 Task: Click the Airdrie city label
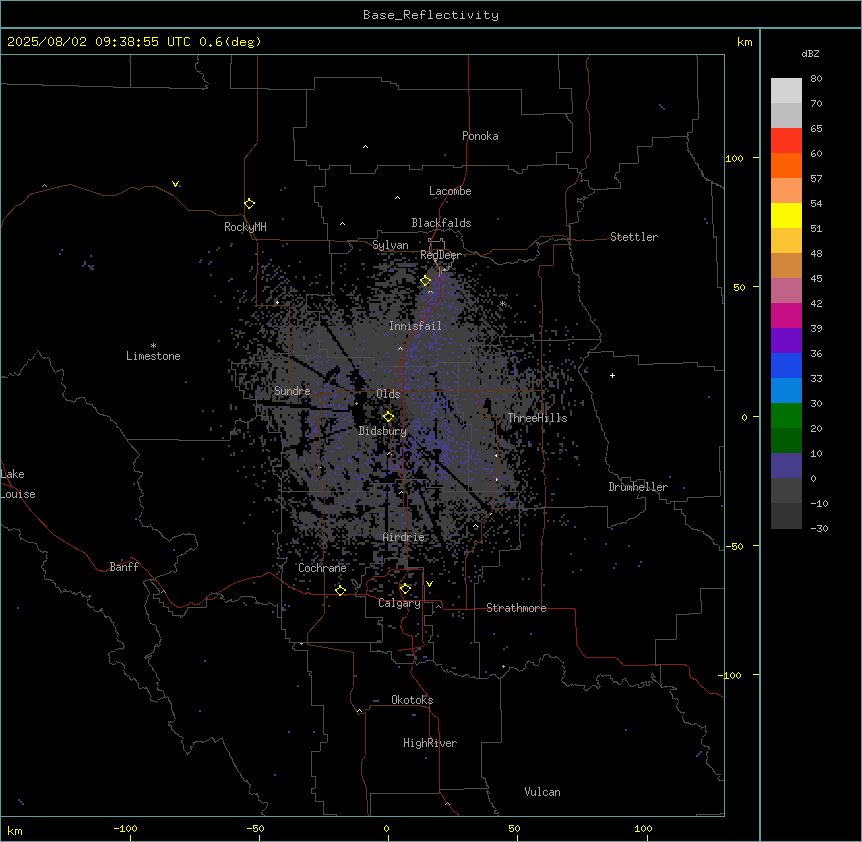tap(404, 537)
